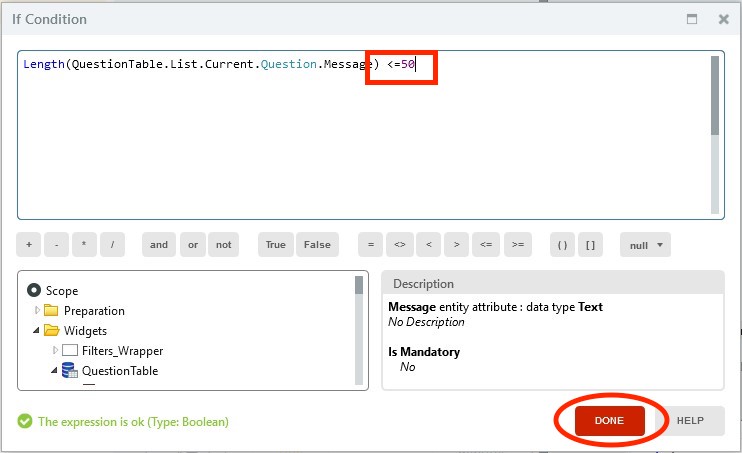Insert the not-equal <> operator

[x=400, y=245]
